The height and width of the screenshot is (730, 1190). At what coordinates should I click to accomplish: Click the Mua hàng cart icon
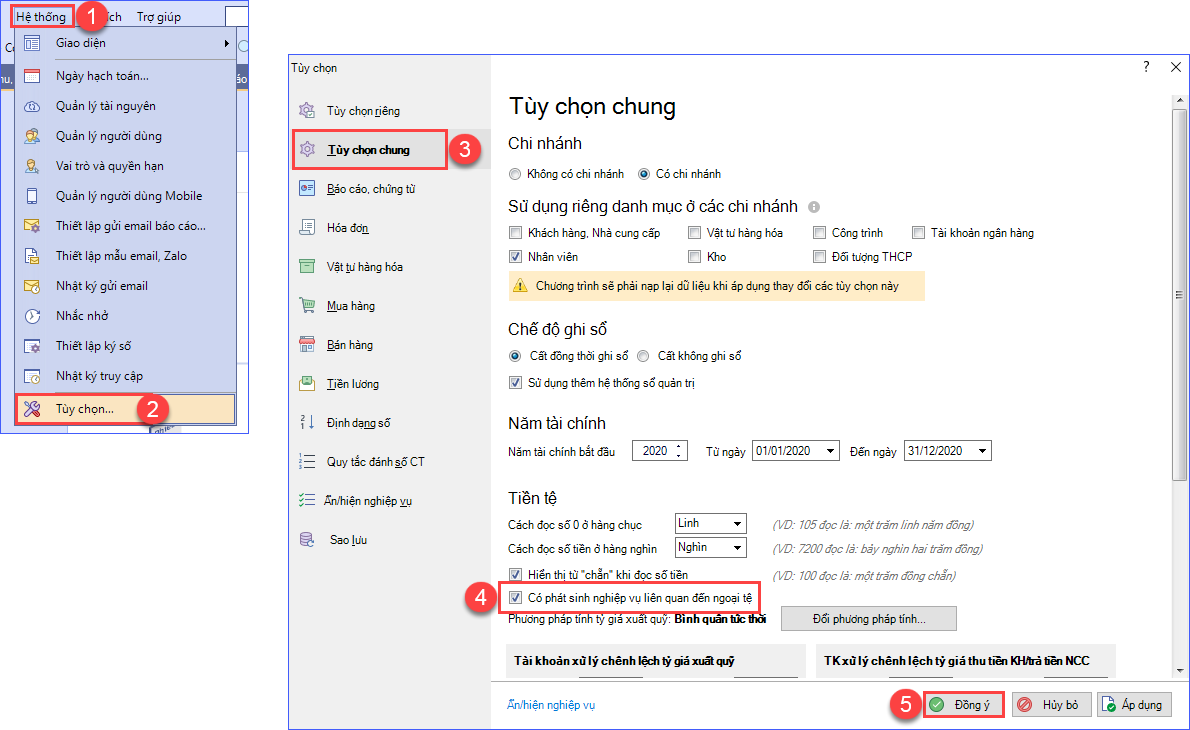click(x=308, y=306)
